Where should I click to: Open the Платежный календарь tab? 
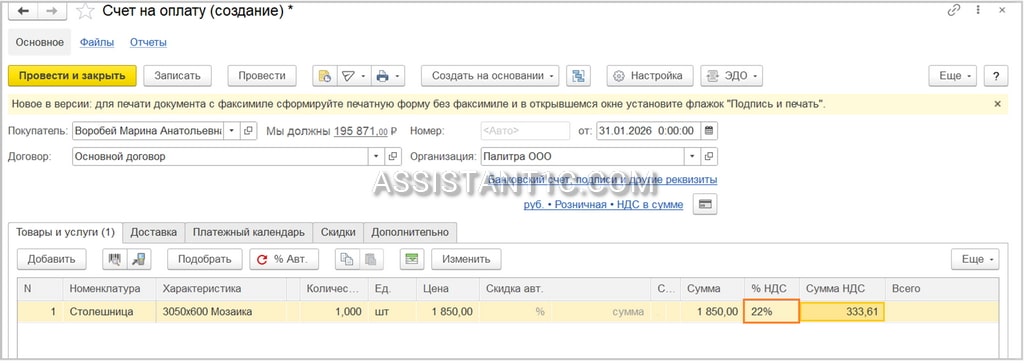tap(249, 232)
